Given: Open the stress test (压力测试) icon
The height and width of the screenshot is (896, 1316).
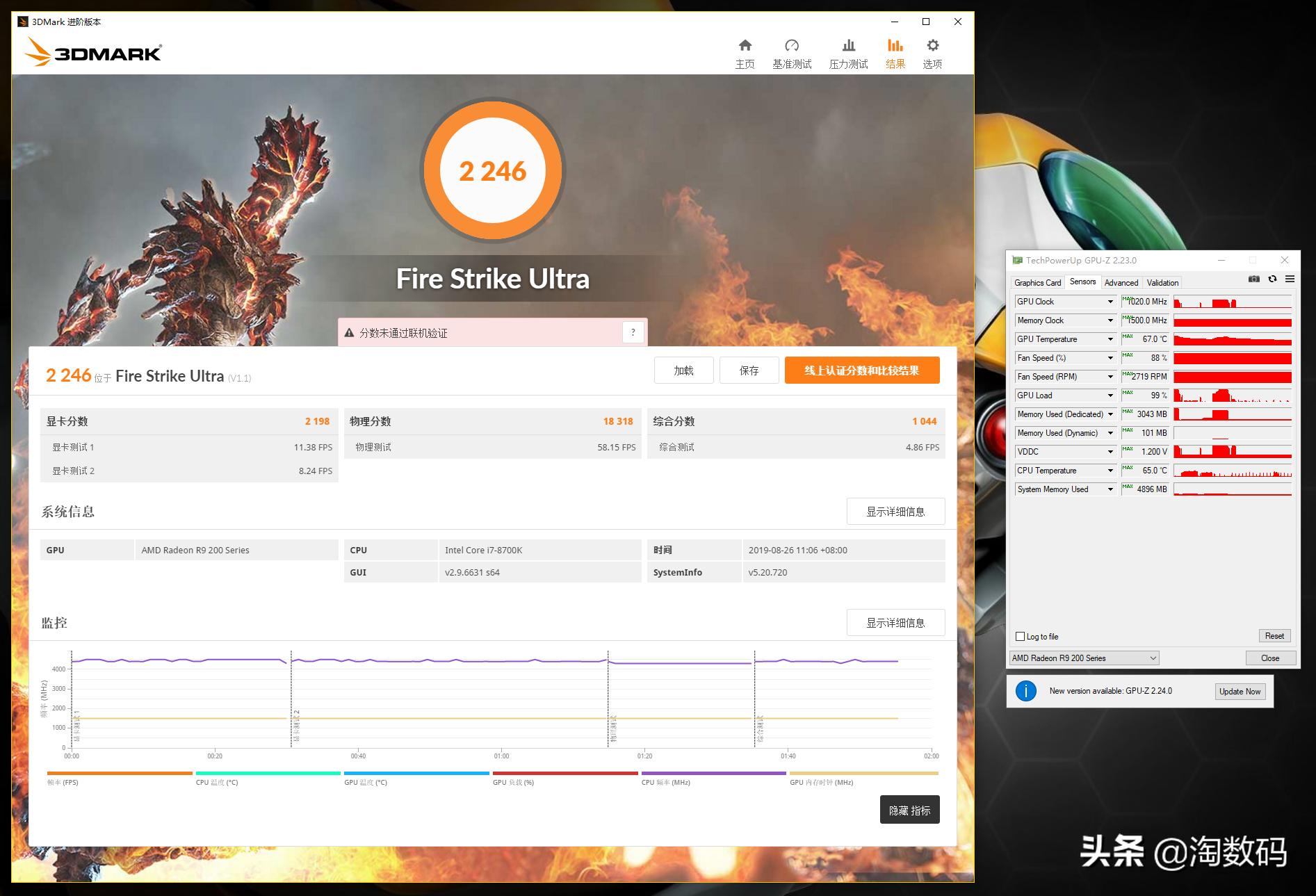Looking at the screenshot, I should 848,46.
